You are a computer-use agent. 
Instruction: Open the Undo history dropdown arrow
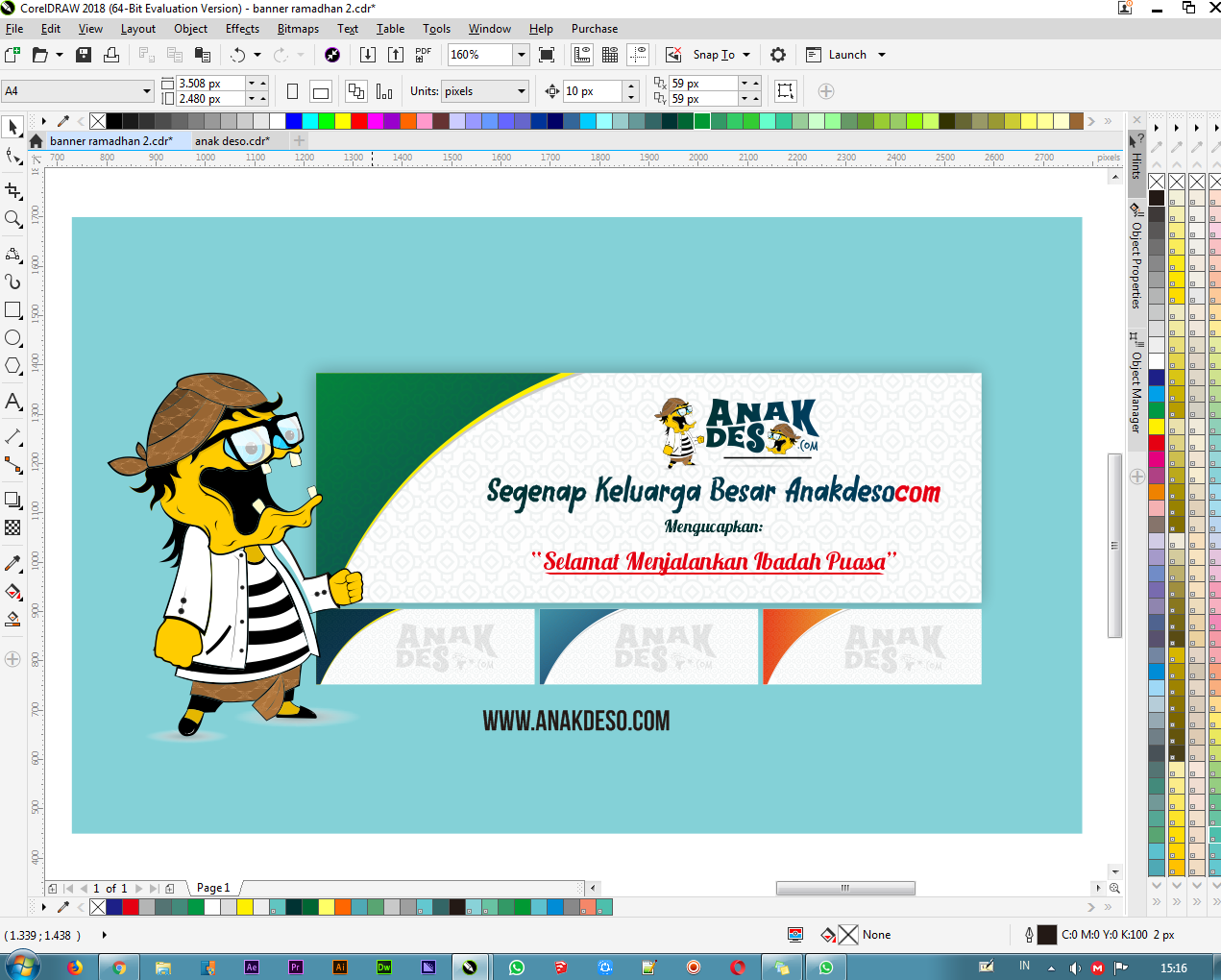[x=257, y=55]
